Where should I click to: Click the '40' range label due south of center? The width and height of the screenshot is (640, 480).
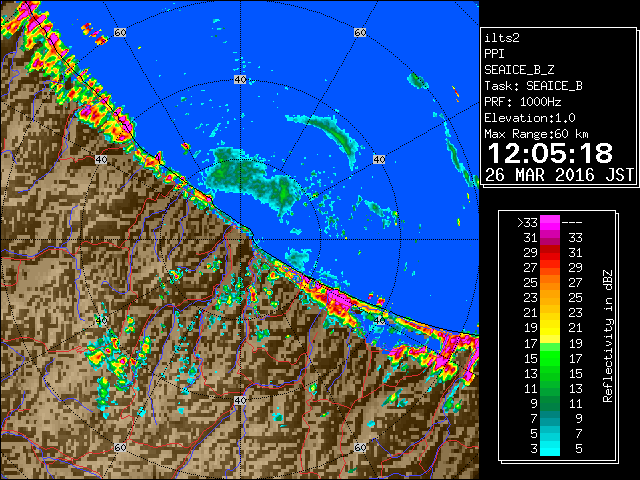[240, 400]
